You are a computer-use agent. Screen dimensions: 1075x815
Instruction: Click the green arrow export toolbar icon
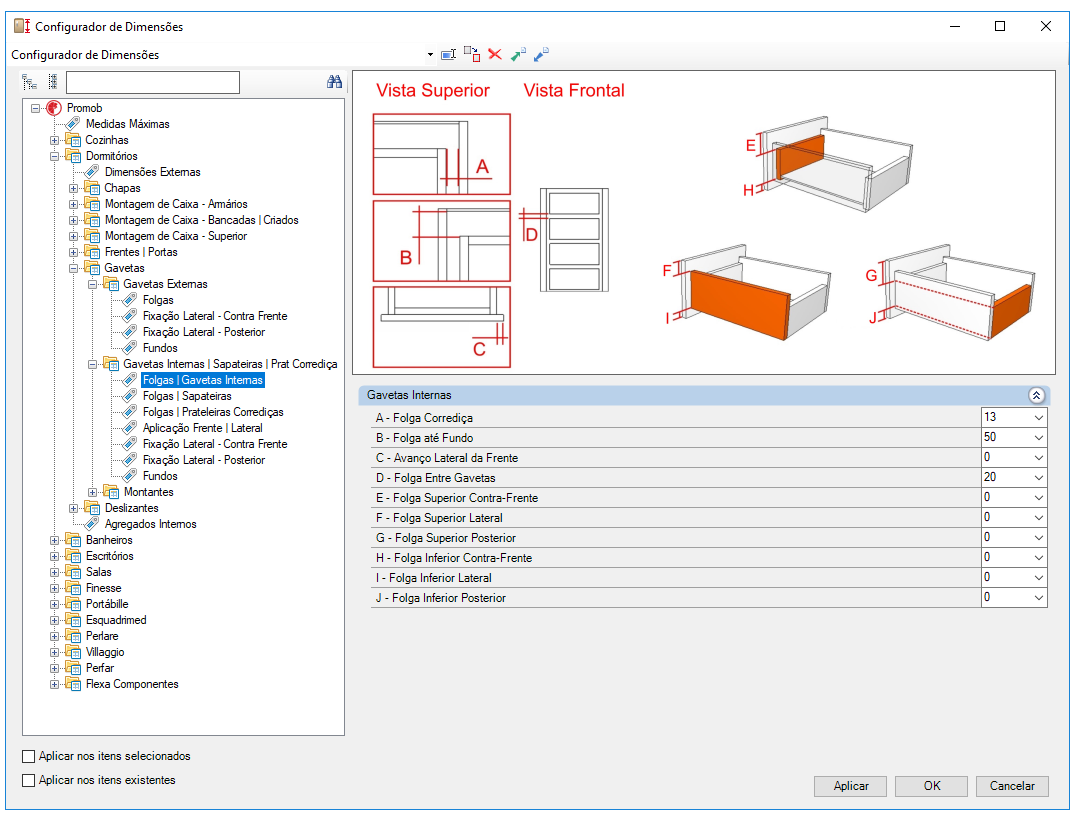coord(518,54)
